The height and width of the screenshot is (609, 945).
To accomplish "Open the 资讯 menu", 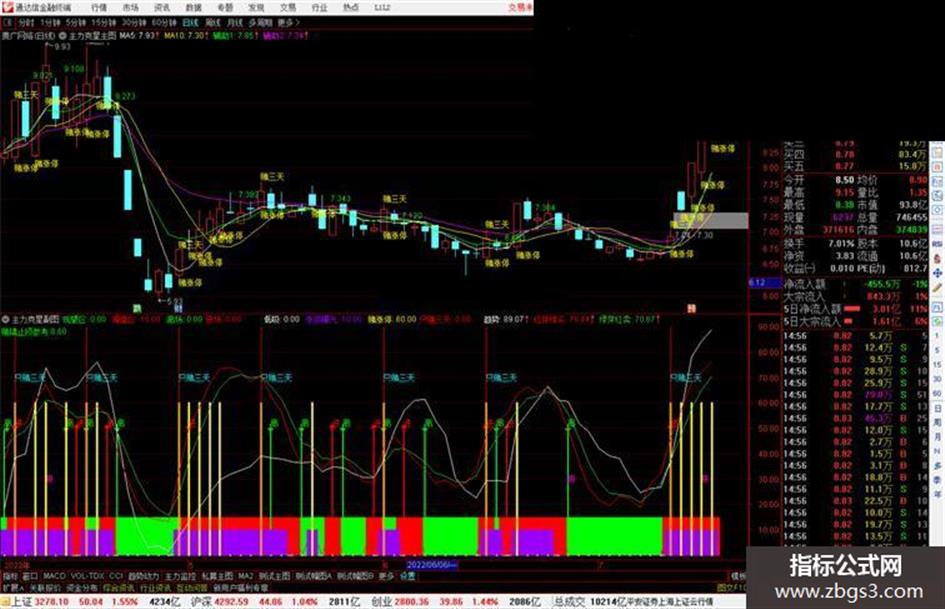I will pos(162,8).
